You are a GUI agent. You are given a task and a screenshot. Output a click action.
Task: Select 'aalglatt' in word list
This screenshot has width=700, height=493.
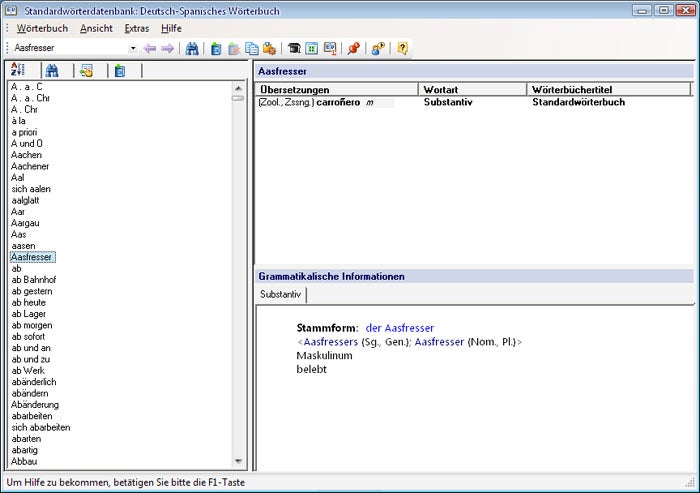tap(25, 201)
